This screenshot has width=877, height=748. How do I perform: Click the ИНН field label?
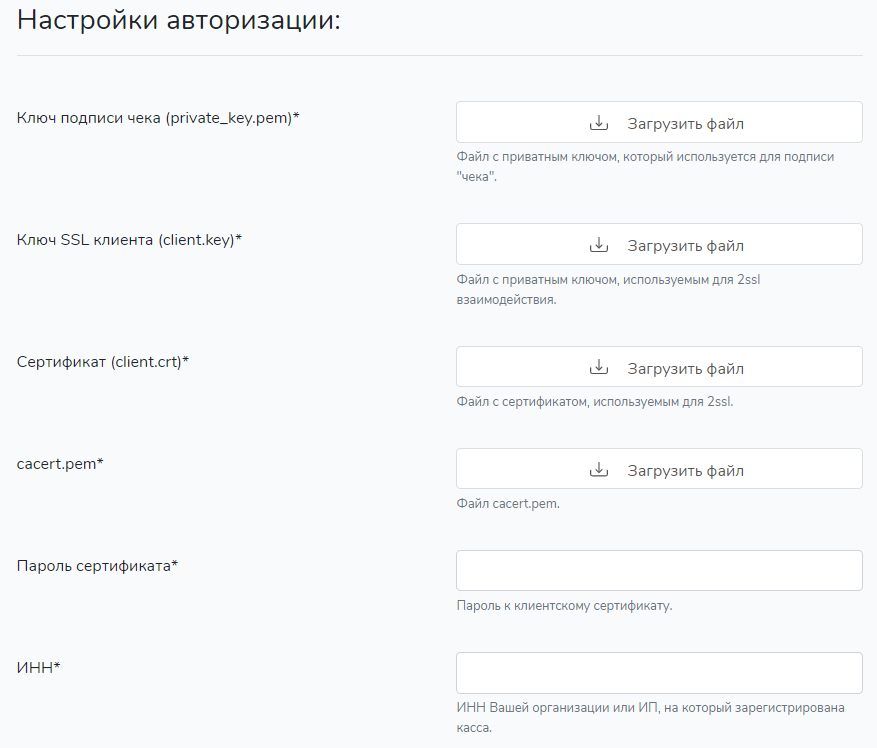pyautogui.click(x=39, y=668)
